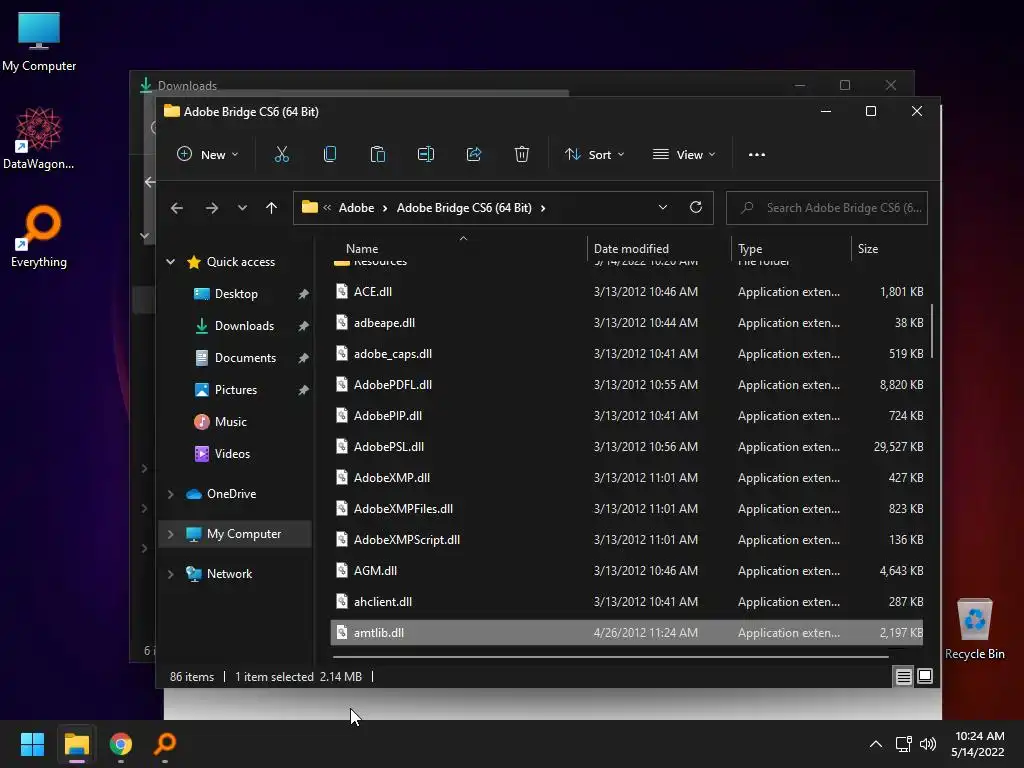The width and height of the screenshot is (1024, 768).
Task: Click the vertical scrollbar in file list
Action: coord(932,331)
